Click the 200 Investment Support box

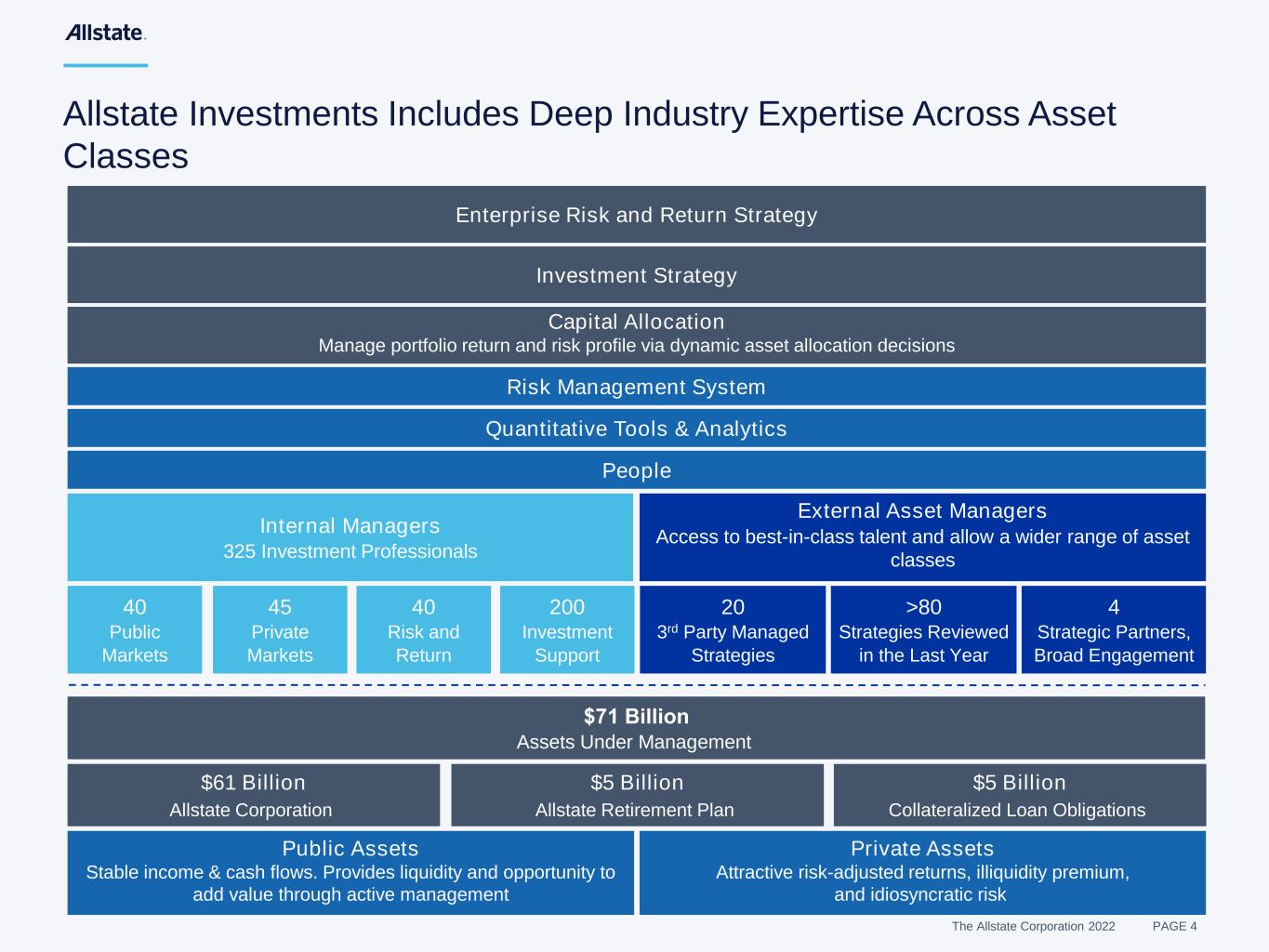pyautogui.click(x=567, y=629)
